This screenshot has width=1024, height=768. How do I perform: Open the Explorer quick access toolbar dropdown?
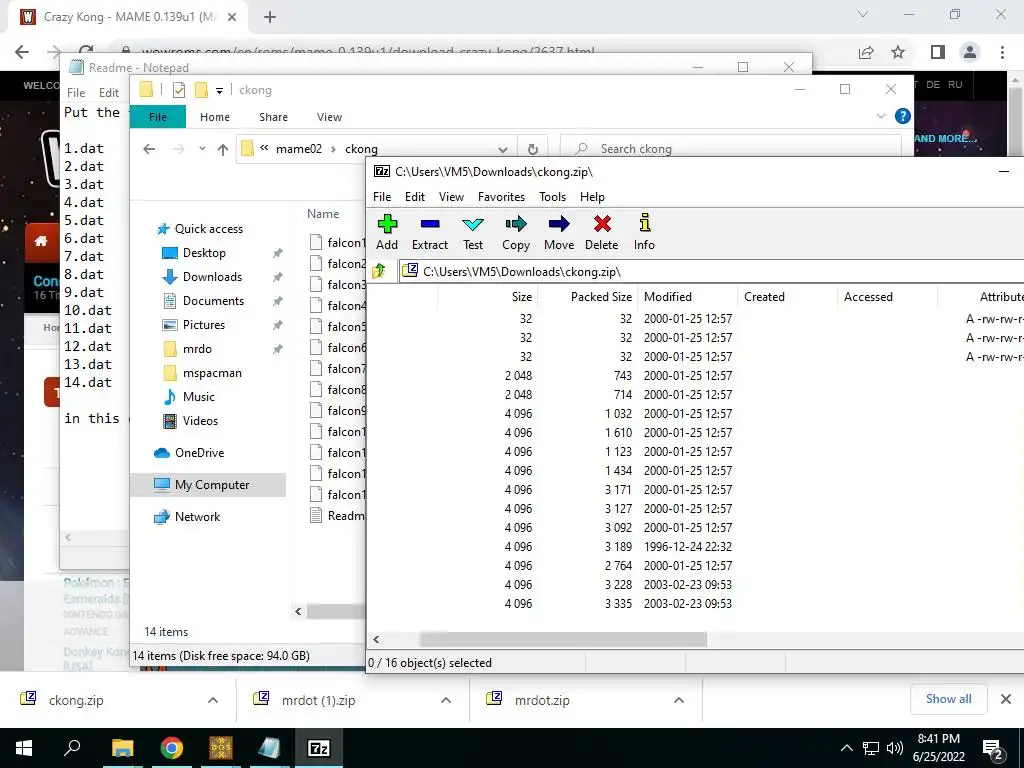pos(219,91)
